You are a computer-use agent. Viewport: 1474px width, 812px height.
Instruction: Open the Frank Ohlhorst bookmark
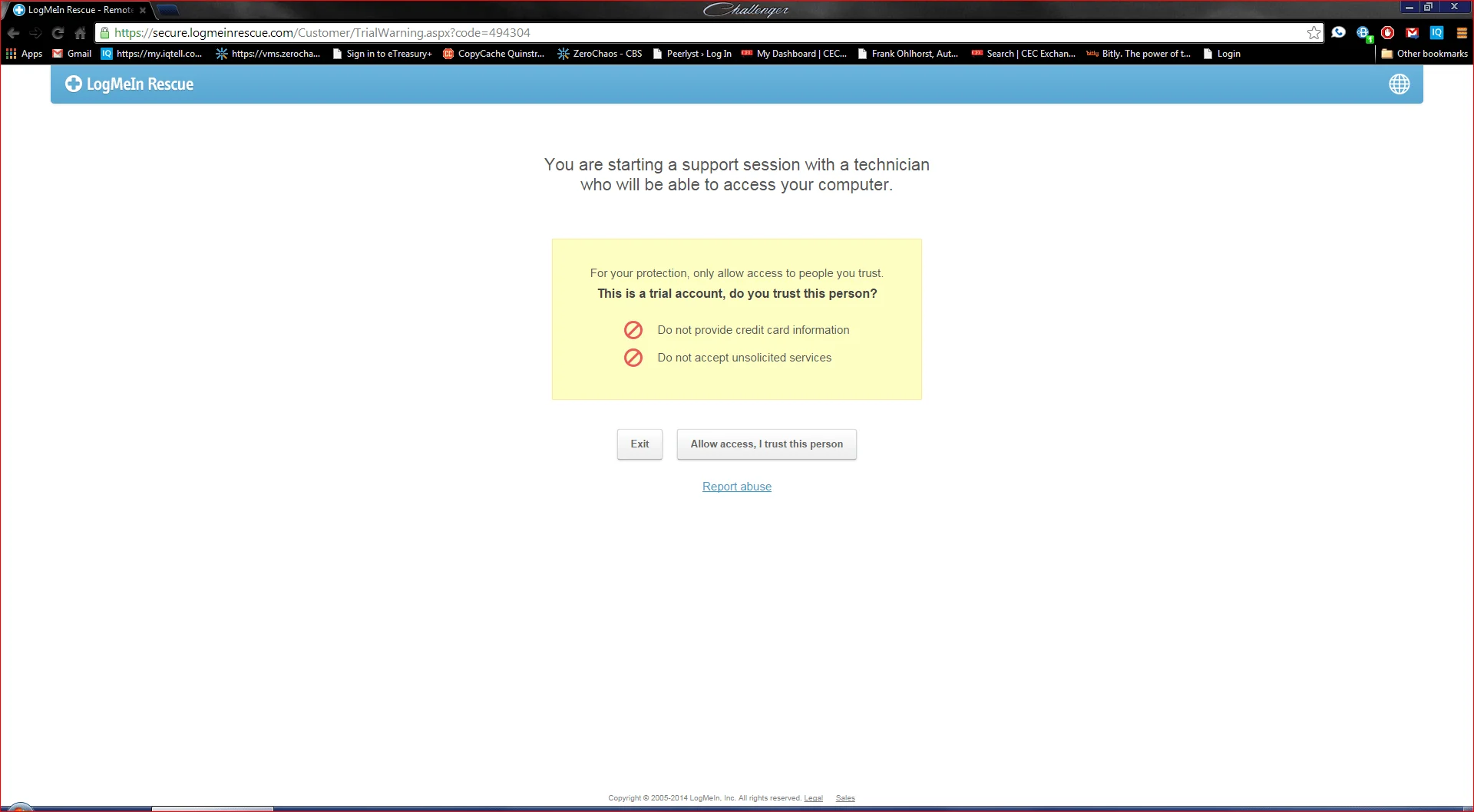tap(907, 54)
